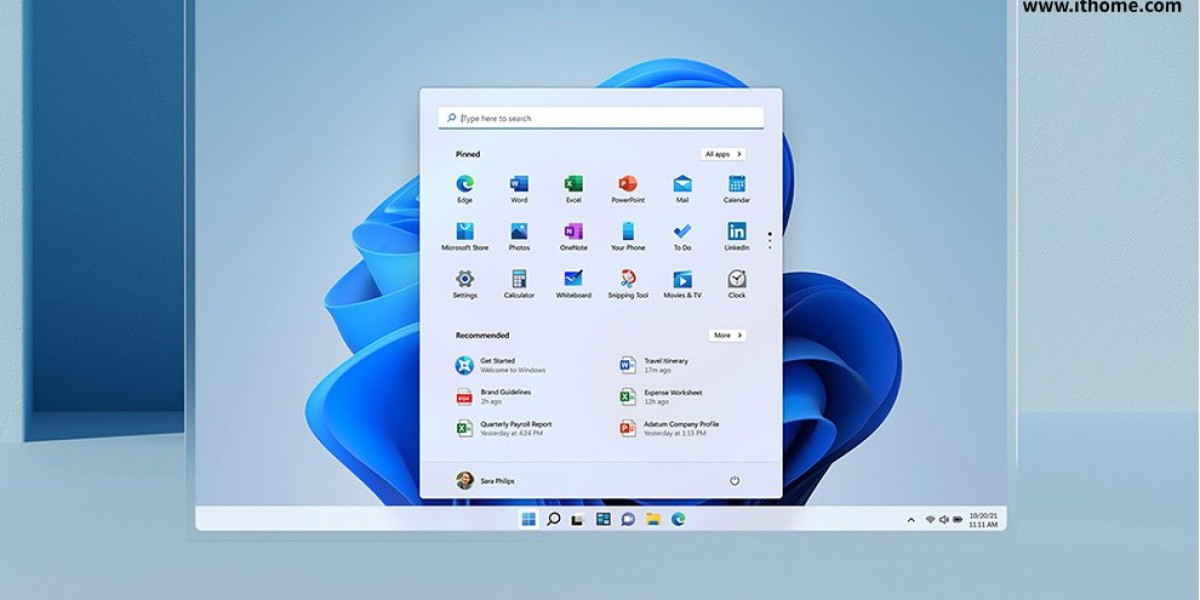
Task: Open the Edge browser from pinned apps
Action: 465,185
